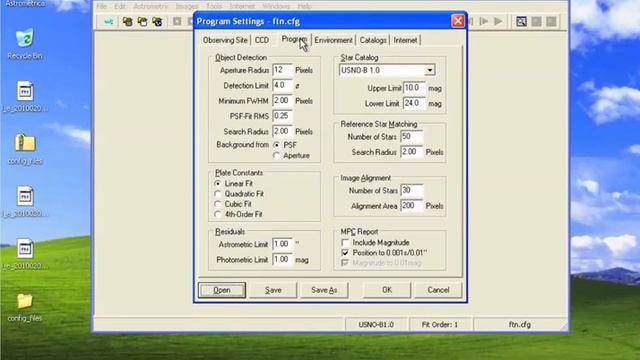Switch to the Observing Site tab
640x360 pixels.
coord(225,40)
